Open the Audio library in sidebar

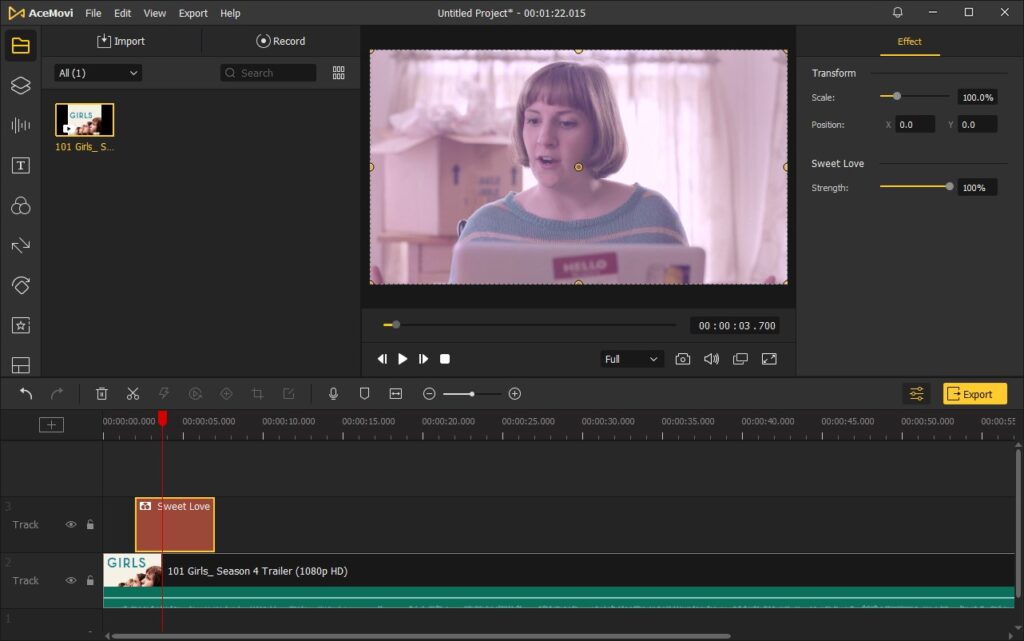point(20,125)
